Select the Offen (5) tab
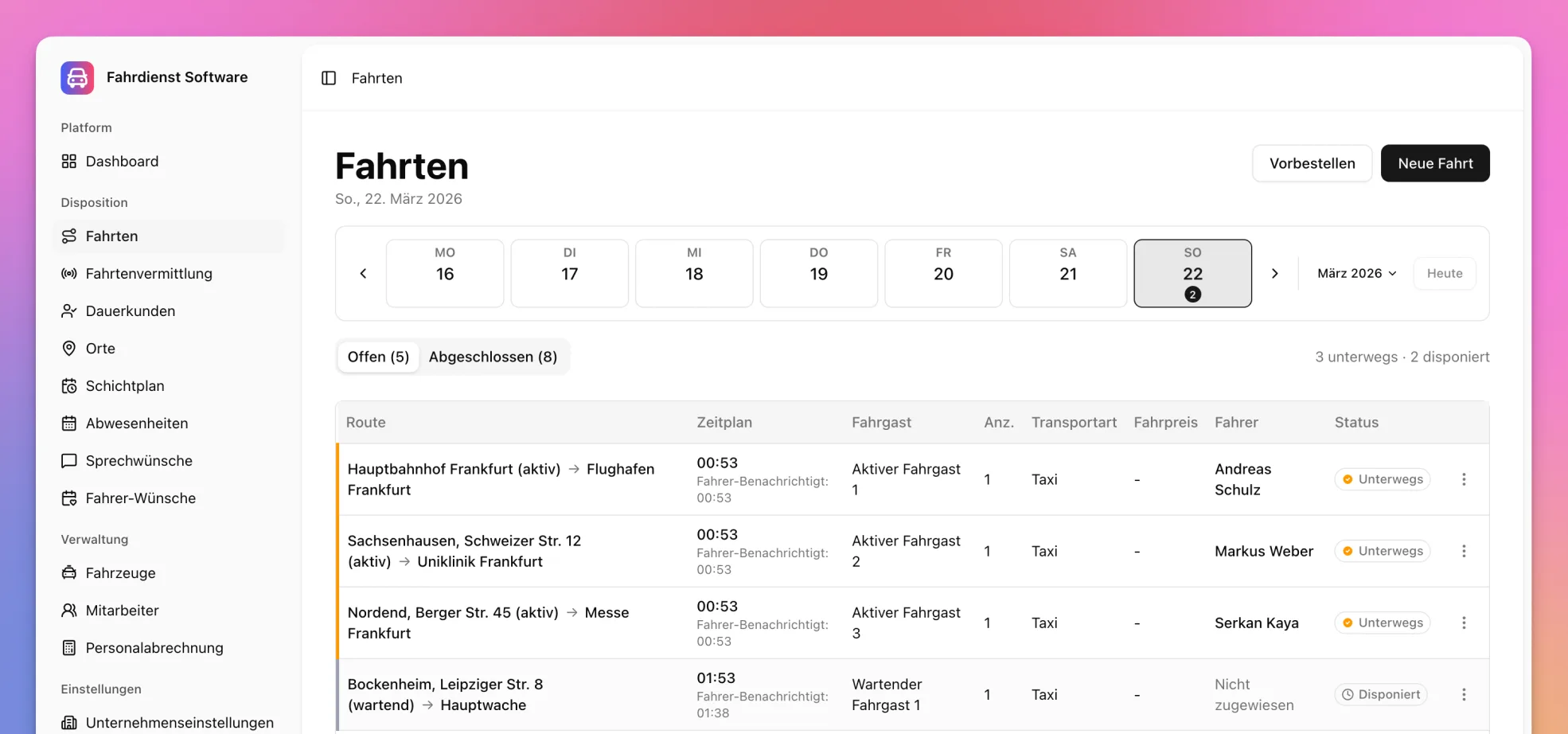Viewport: 1568px width, 734px height. [378, 357]
